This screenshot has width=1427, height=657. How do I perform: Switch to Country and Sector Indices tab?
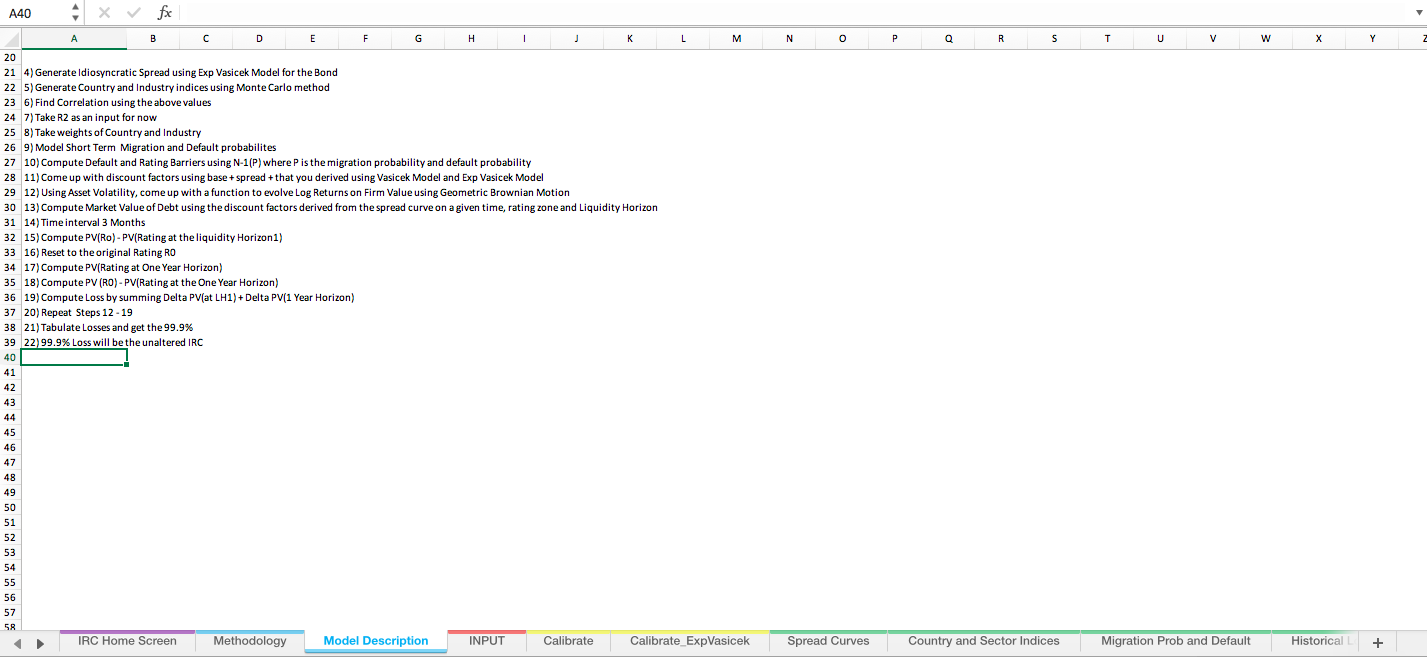(x=983, y=641)
